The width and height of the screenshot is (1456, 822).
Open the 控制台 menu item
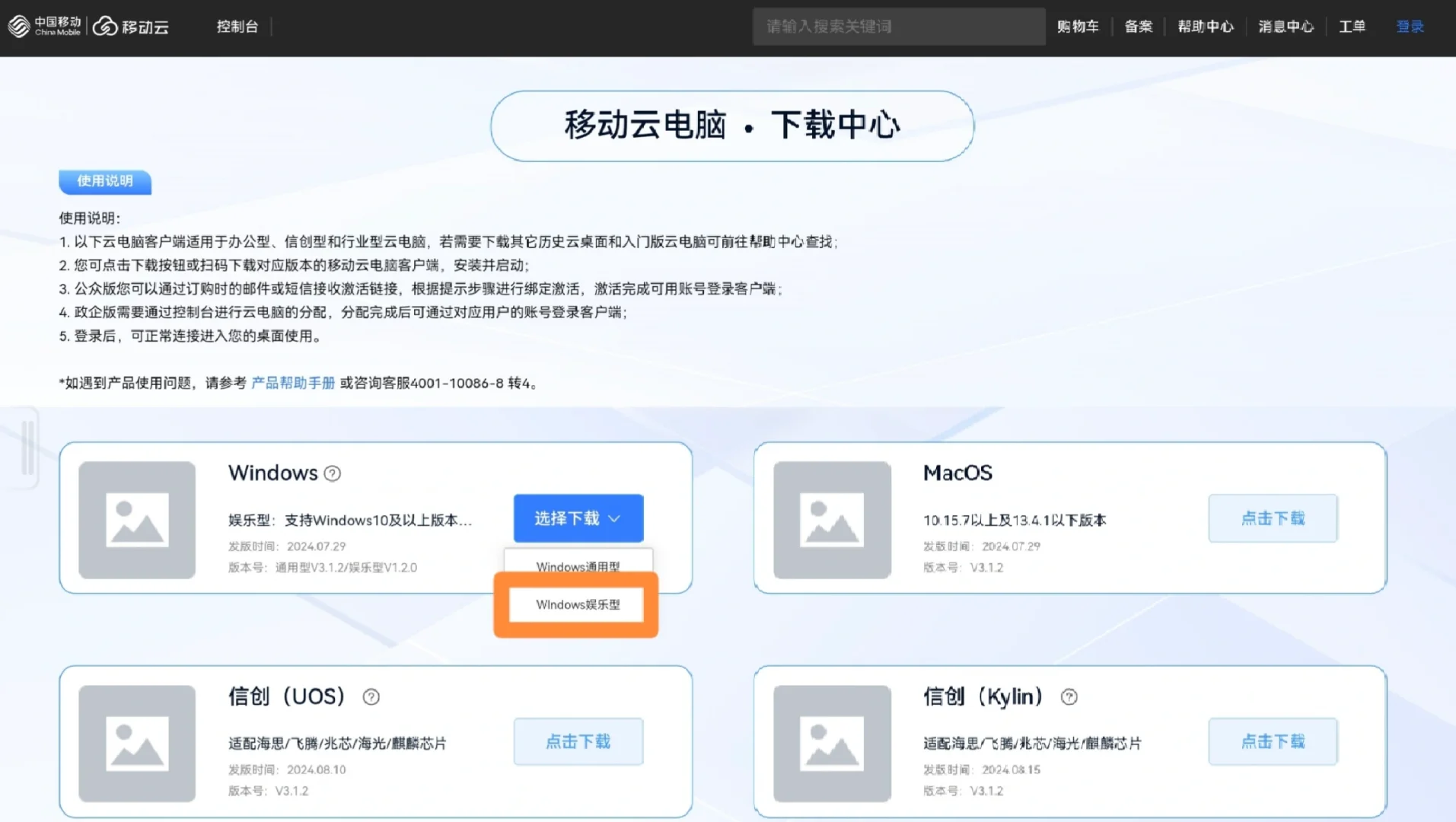pos(237,26)
